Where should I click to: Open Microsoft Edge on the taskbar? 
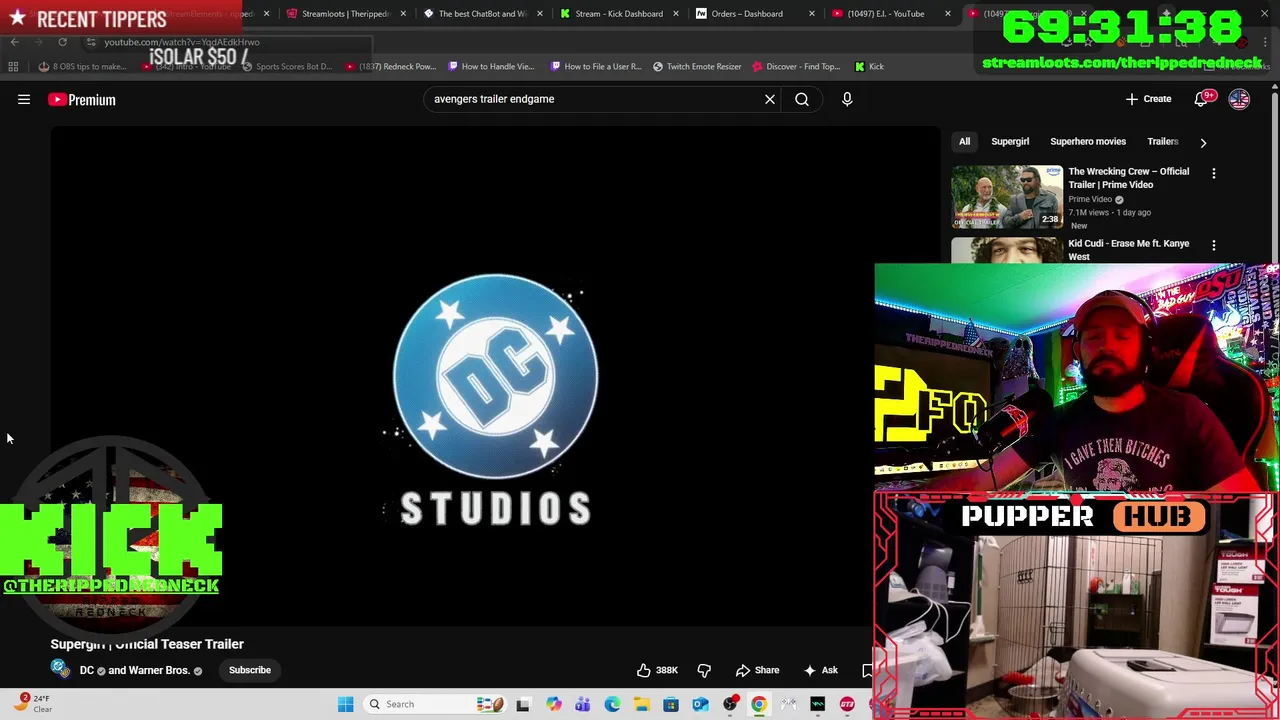click(x=612, y=704)
